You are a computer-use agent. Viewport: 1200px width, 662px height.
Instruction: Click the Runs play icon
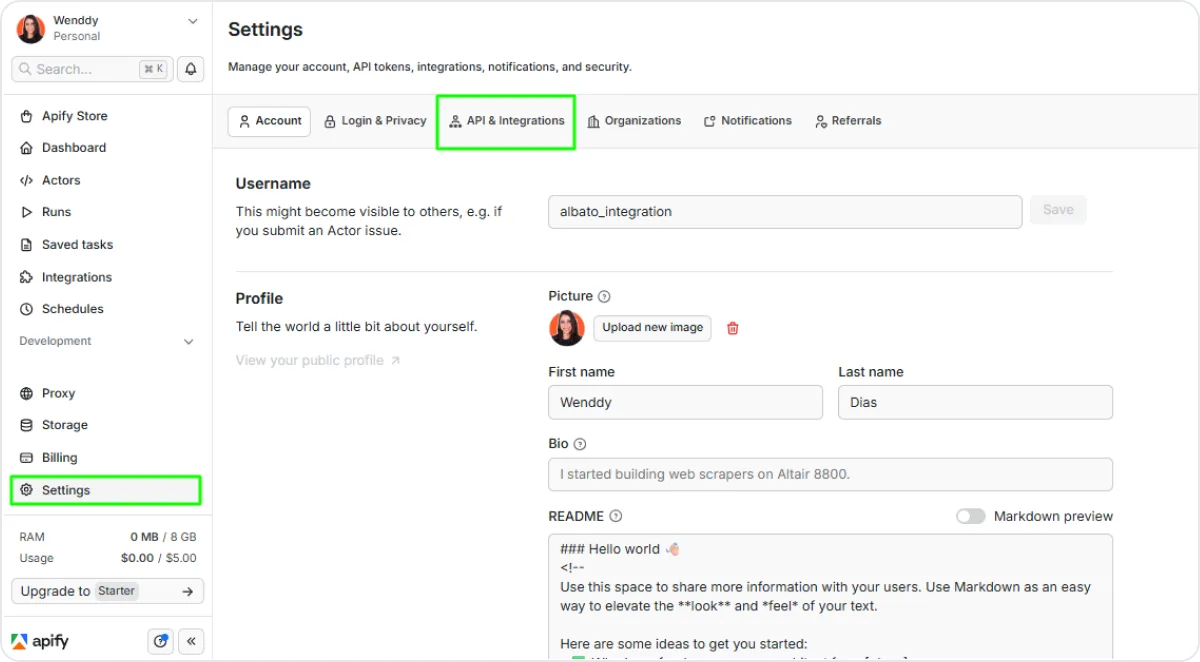(x=27, y=212)
